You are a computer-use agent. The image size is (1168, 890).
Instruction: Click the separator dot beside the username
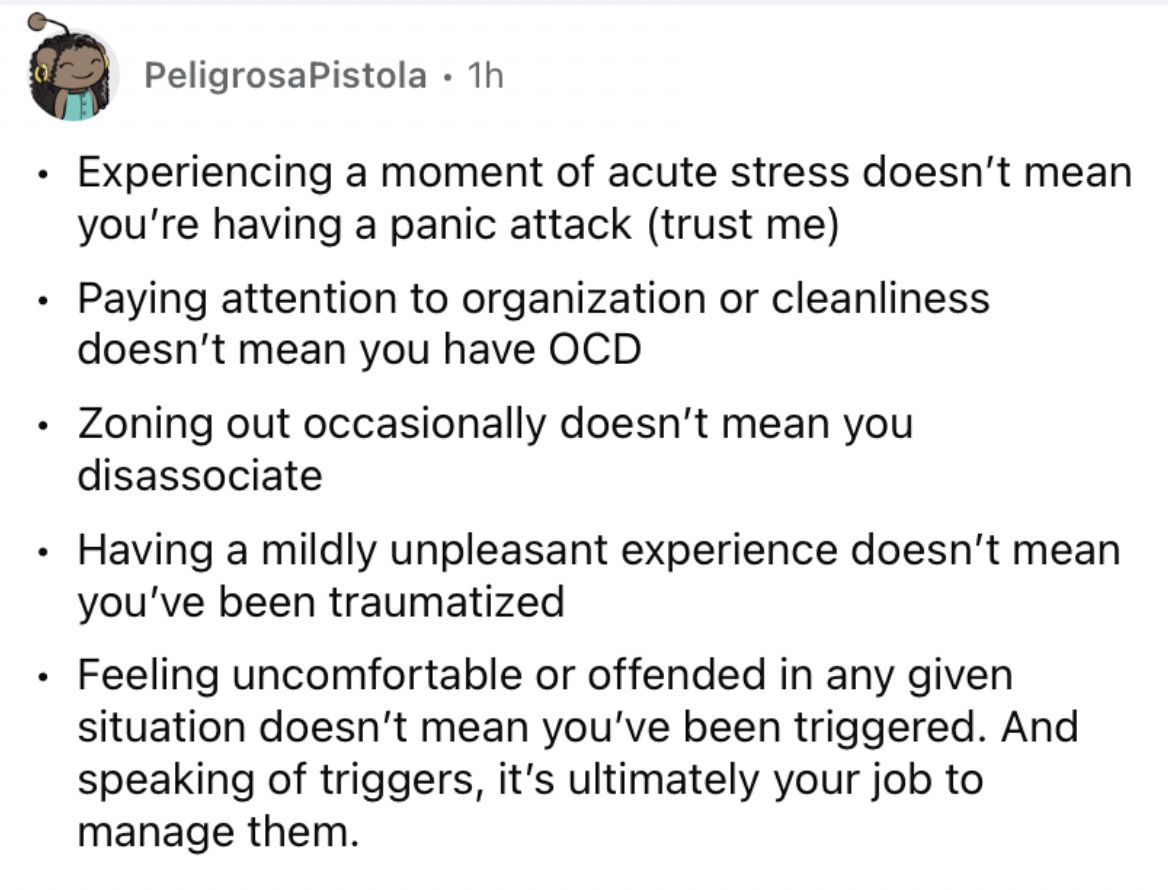[446, 76]
